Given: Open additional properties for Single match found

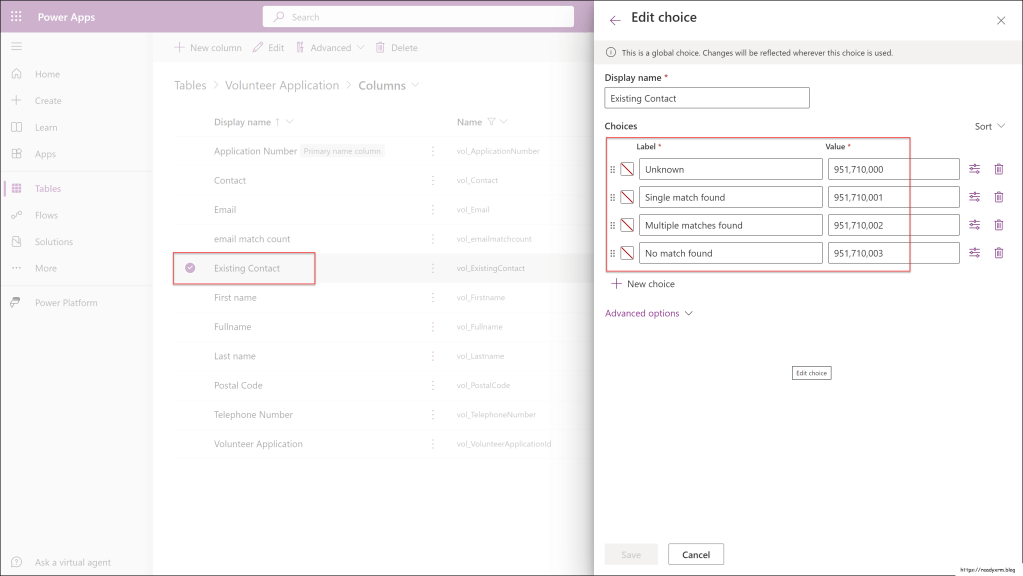Looking at the screenshot, I should tap(974, 197).
